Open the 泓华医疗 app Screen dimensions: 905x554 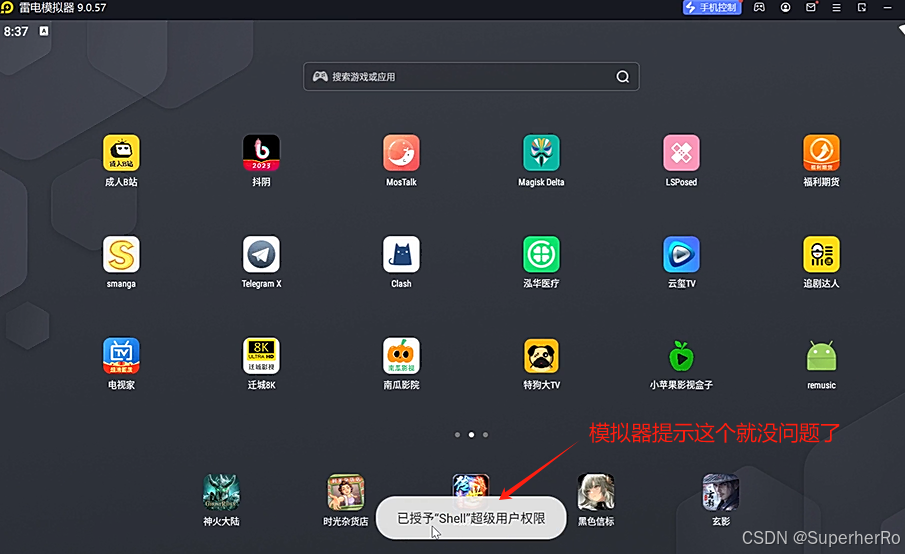point(541,254)
